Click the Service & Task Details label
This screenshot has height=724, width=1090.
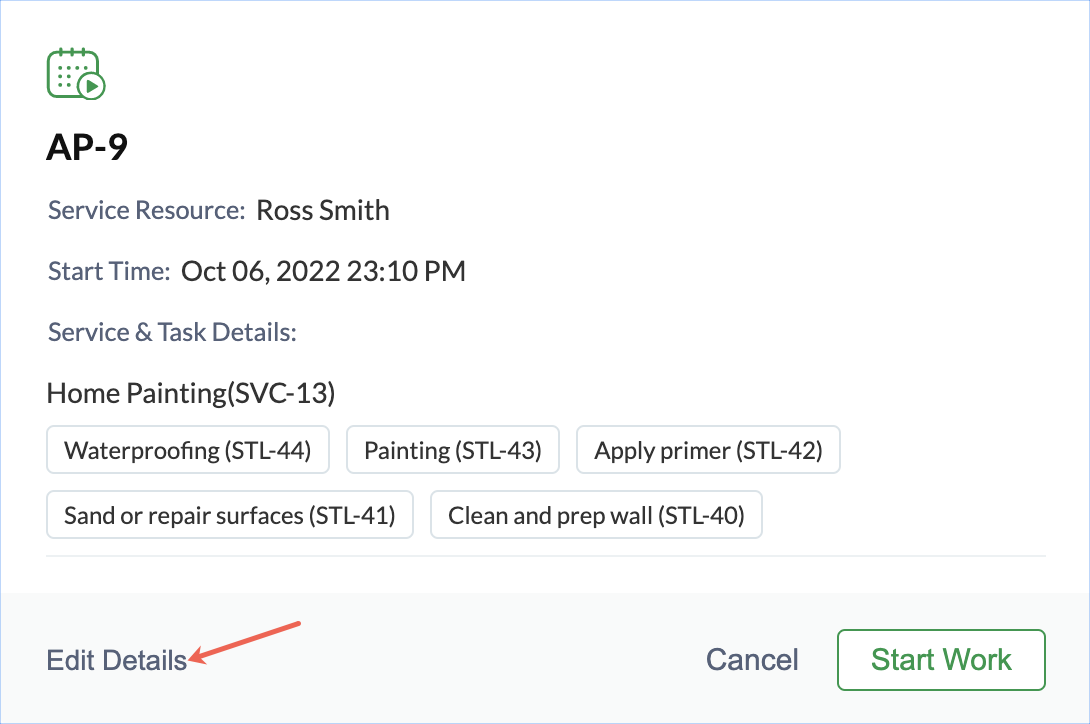pos(172,332)
